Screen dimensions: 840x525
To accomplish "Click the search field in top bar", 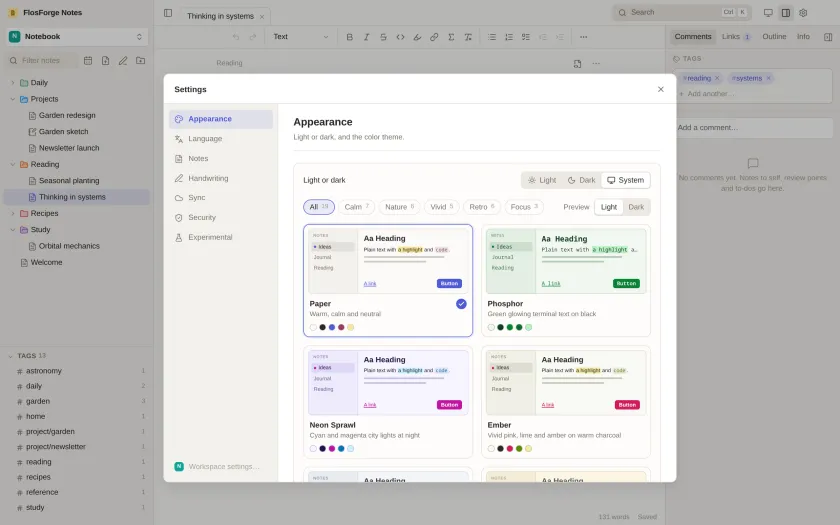I will coord(681,12).
